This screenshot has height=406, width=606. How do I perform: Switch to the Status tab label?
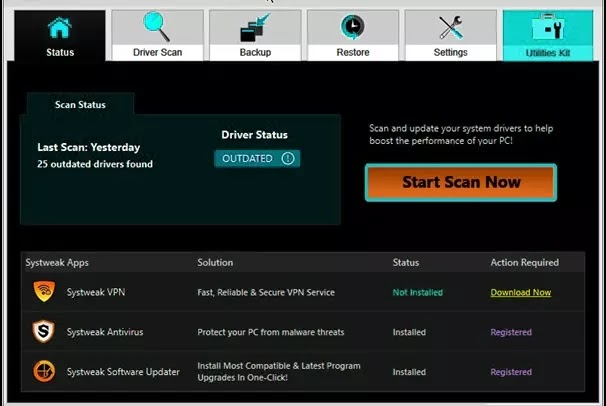click(x=60, y=52)
